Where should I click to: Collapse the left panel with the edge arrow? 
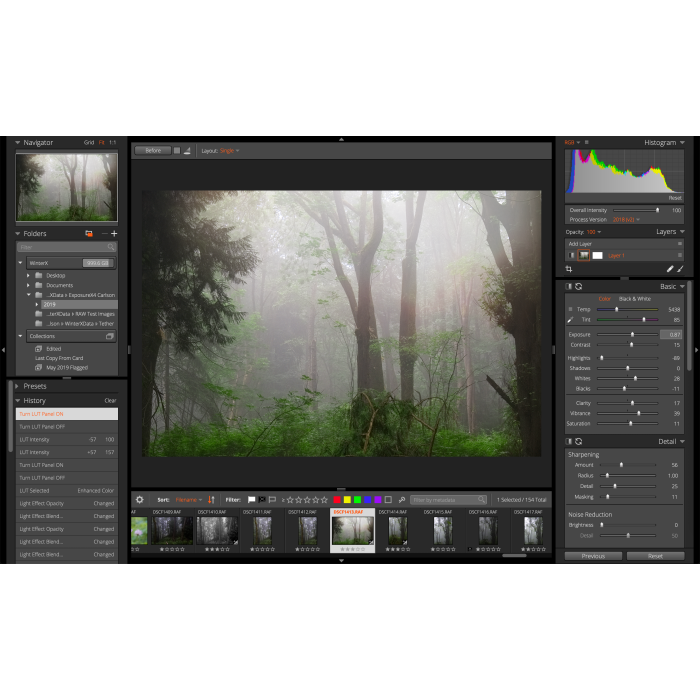(x=3, y=350)
